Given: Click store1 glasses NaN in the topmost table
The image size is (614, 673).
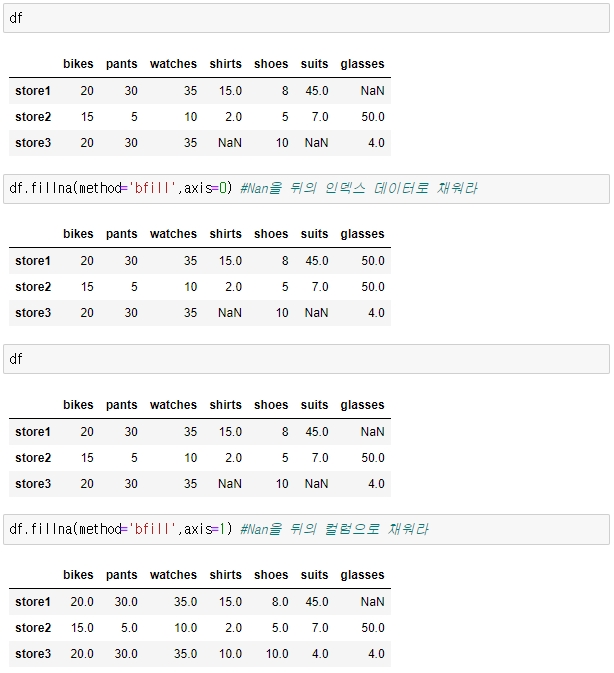Looking at the screenshot, I should (x=372, y=91).
